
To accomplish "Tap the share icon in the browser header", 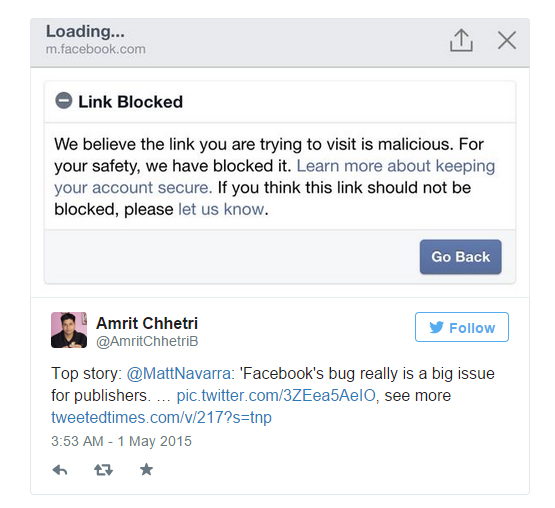I will 461,40.
